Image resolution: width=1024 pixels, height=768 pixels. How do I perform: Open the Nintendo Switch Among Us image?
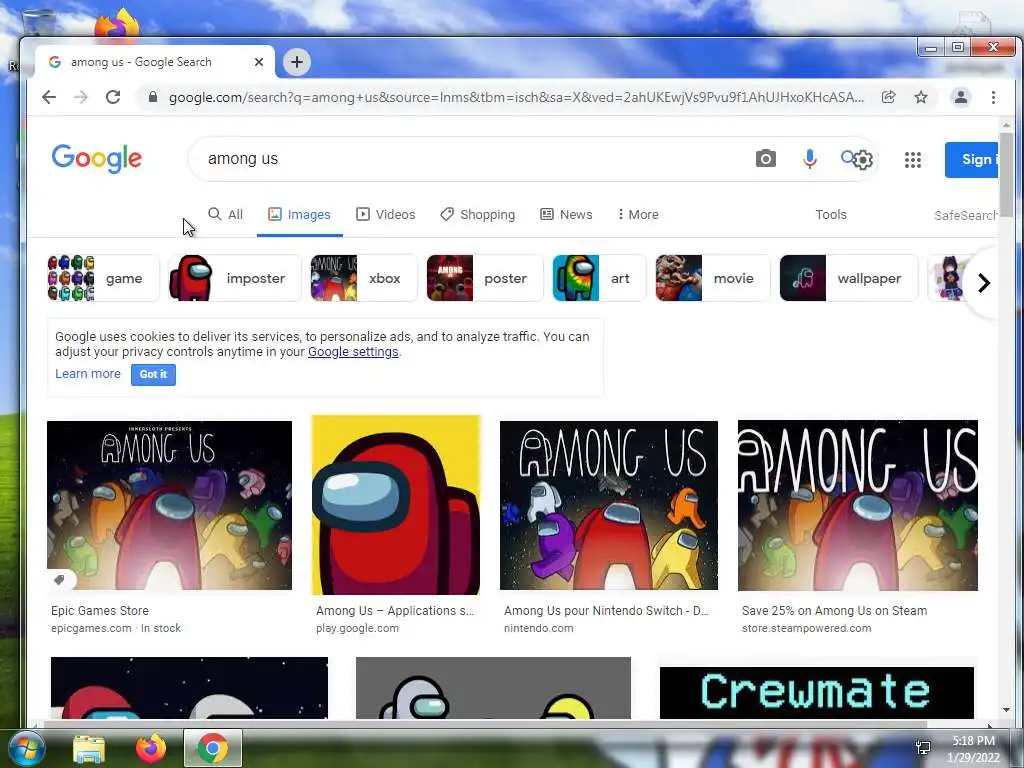click(609, 505)
